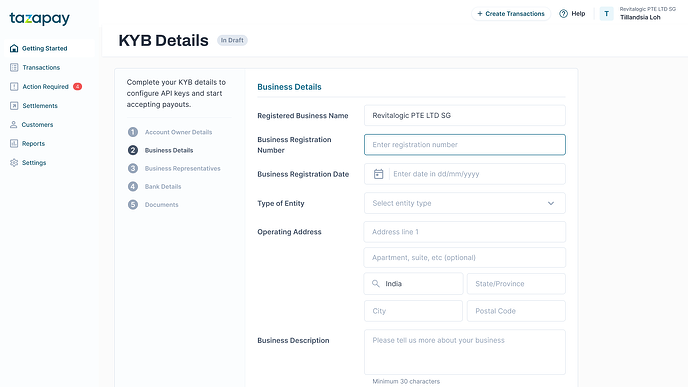Open the Getting Started menu item
Image resolution: width=688 pixels, height=387 pixels.
pyautogui.click(x=44, y=48)
